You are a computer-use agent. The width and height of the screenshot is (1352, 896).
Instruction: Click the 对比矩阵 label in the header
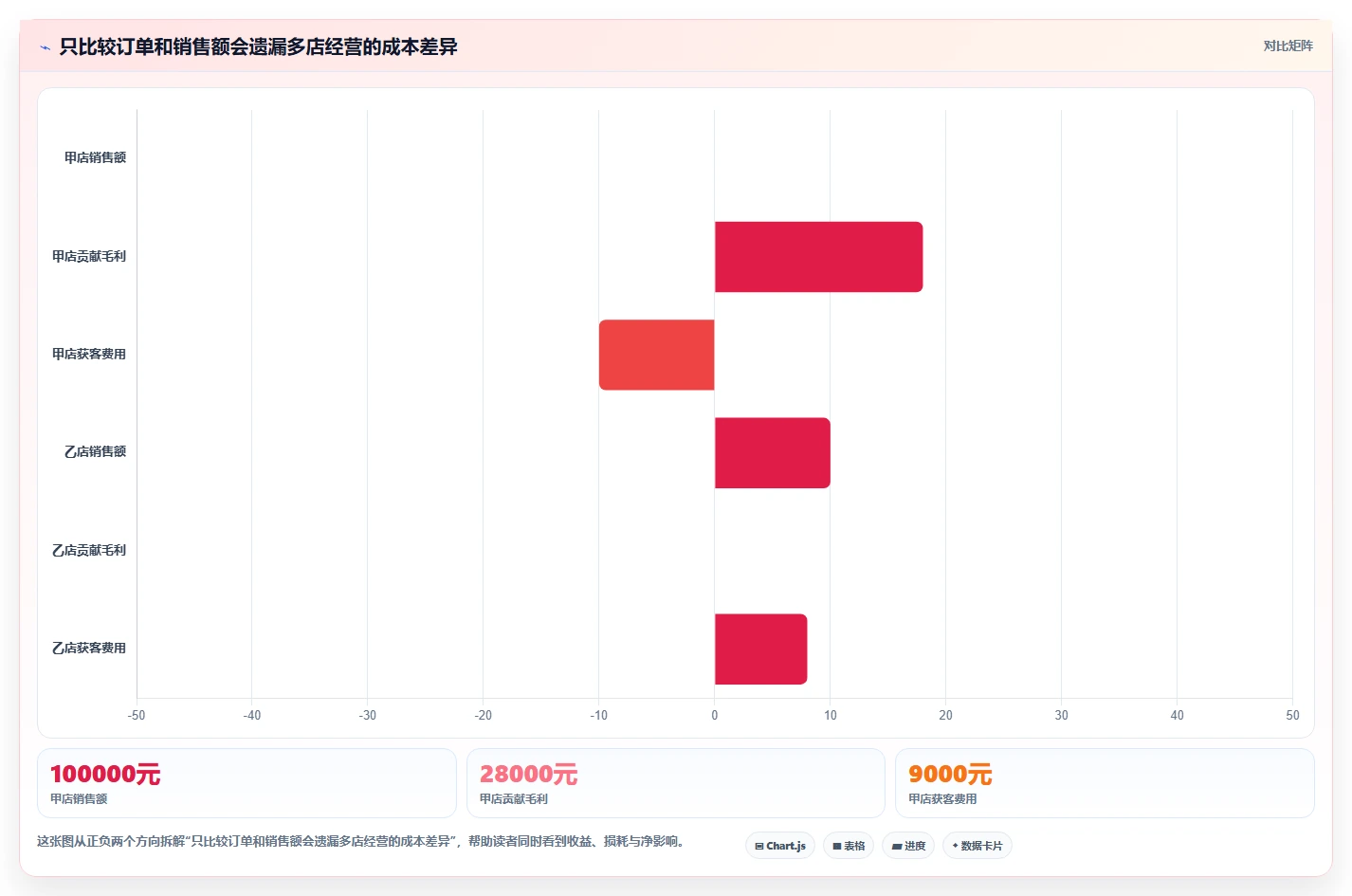point(1288,46)
